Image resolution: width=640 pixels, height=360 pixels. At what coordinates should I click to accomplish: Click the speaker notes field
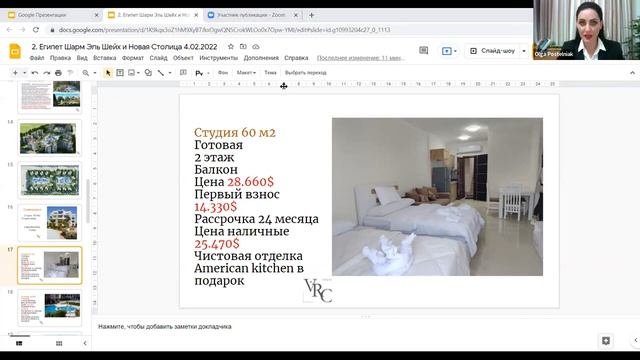point(165,327)
